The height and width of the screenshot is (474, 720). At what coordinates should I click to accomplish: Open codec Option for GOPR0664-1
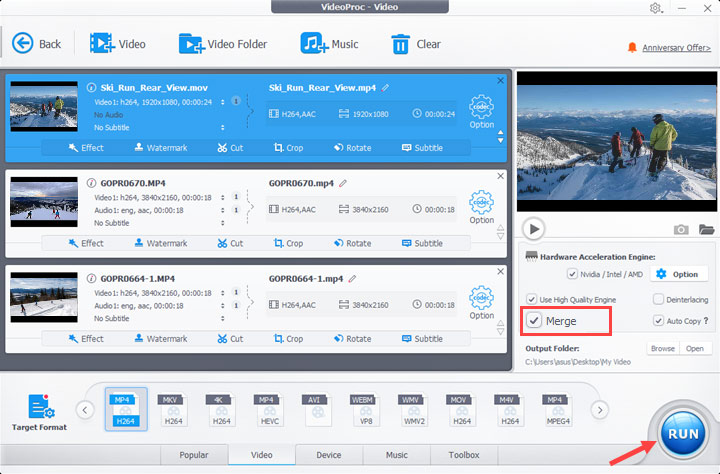click(x=481, y=303)
